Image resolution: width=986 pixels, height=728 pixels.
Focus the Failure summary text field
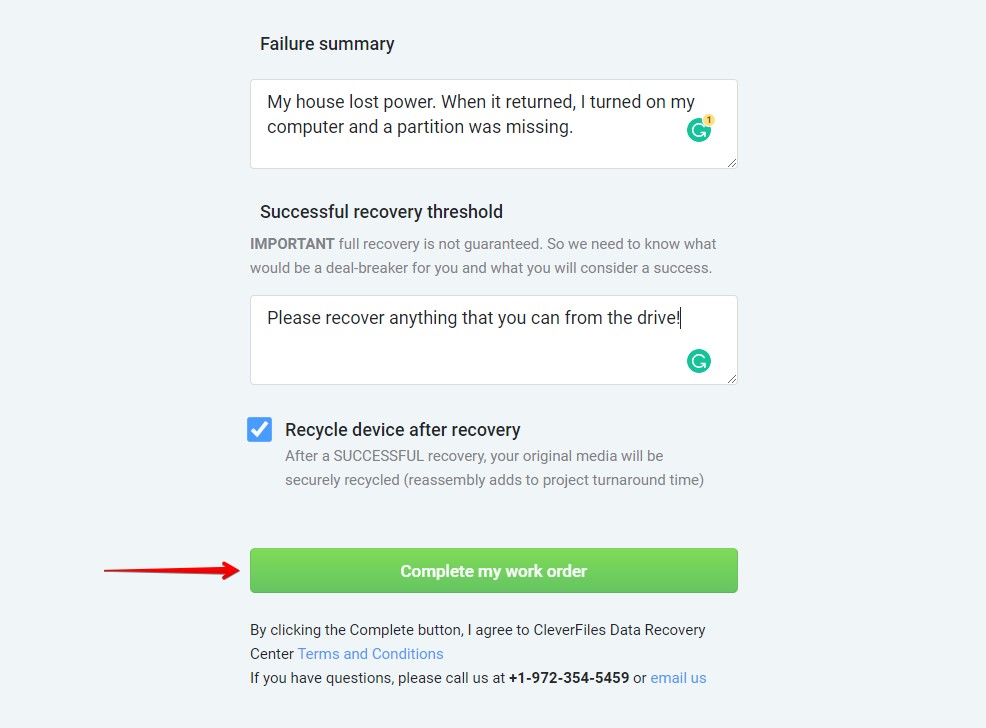[494, 124]
